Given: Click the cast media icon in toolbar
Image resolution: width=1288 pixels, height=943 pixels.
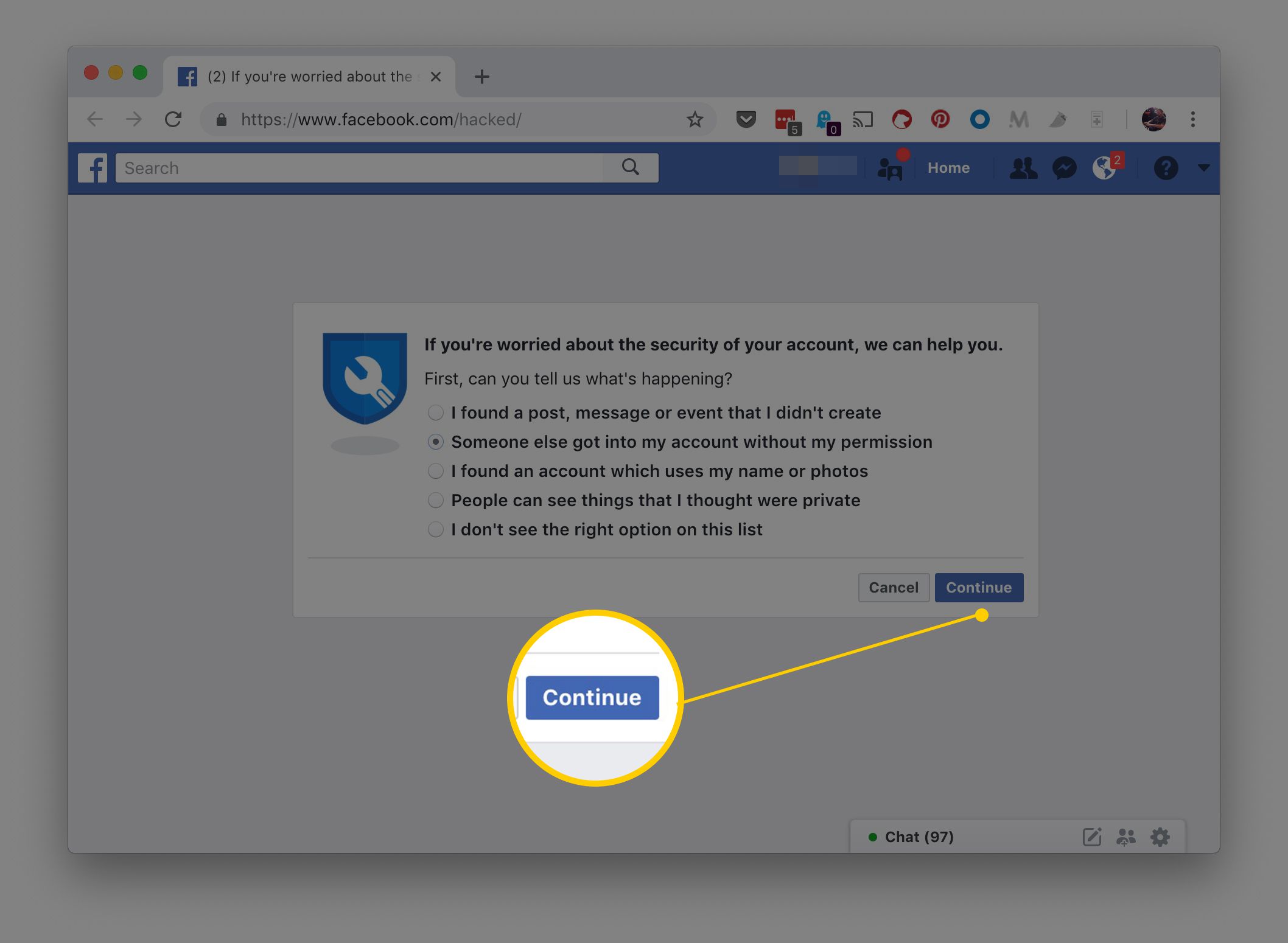Looking at the screenshot, I should point(863,119).
